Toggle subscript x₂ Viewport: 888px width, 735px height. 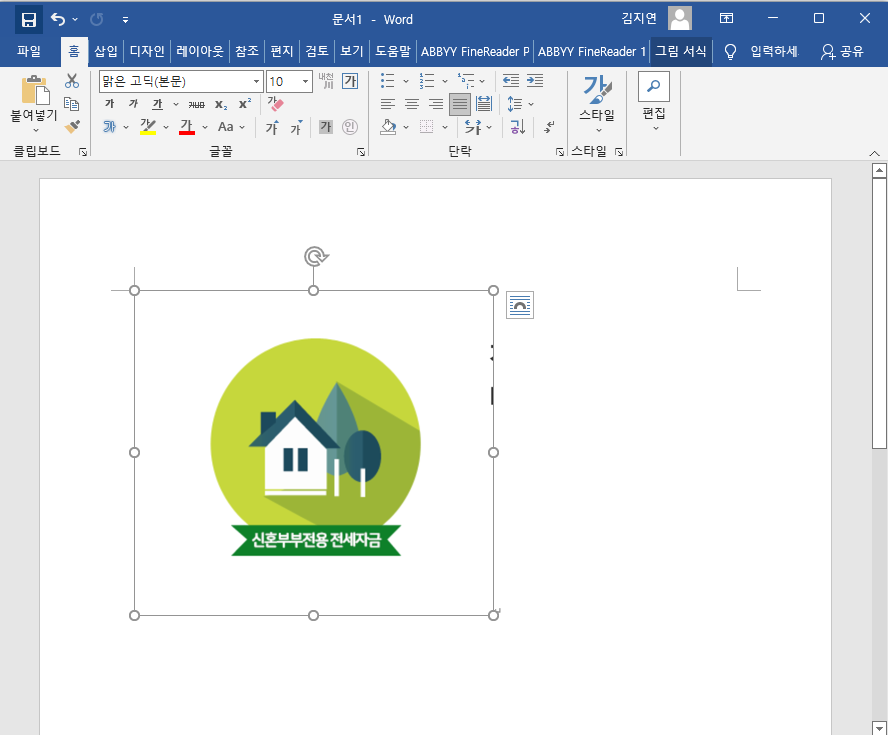point(221,104)
